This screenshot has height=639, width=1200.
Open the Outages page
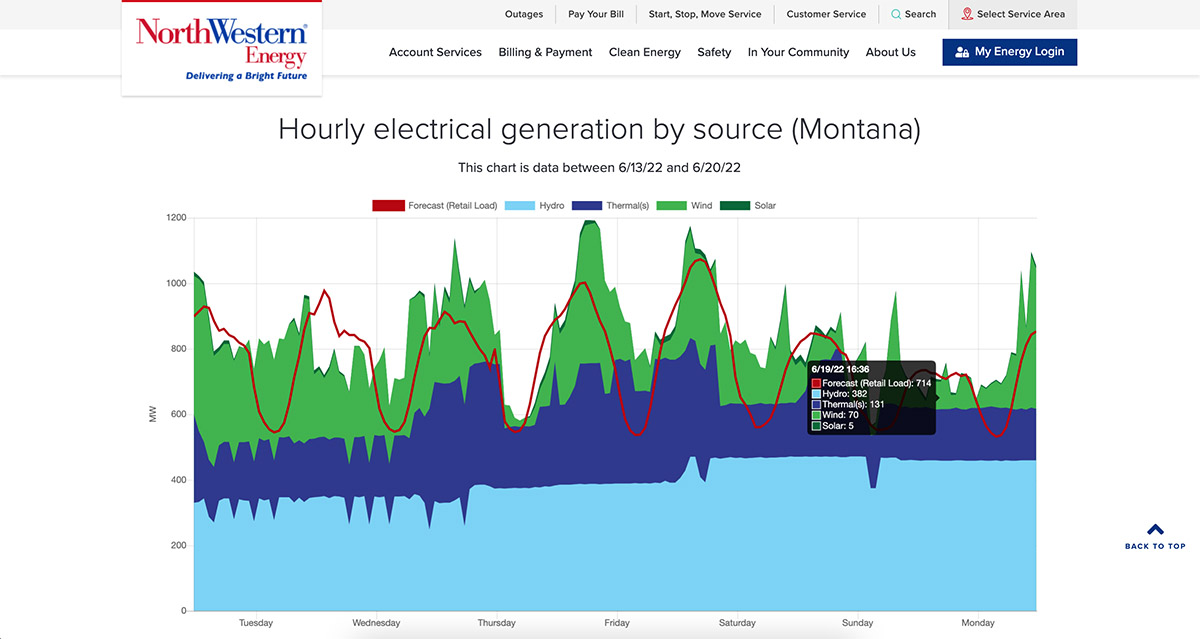point(524,14)
